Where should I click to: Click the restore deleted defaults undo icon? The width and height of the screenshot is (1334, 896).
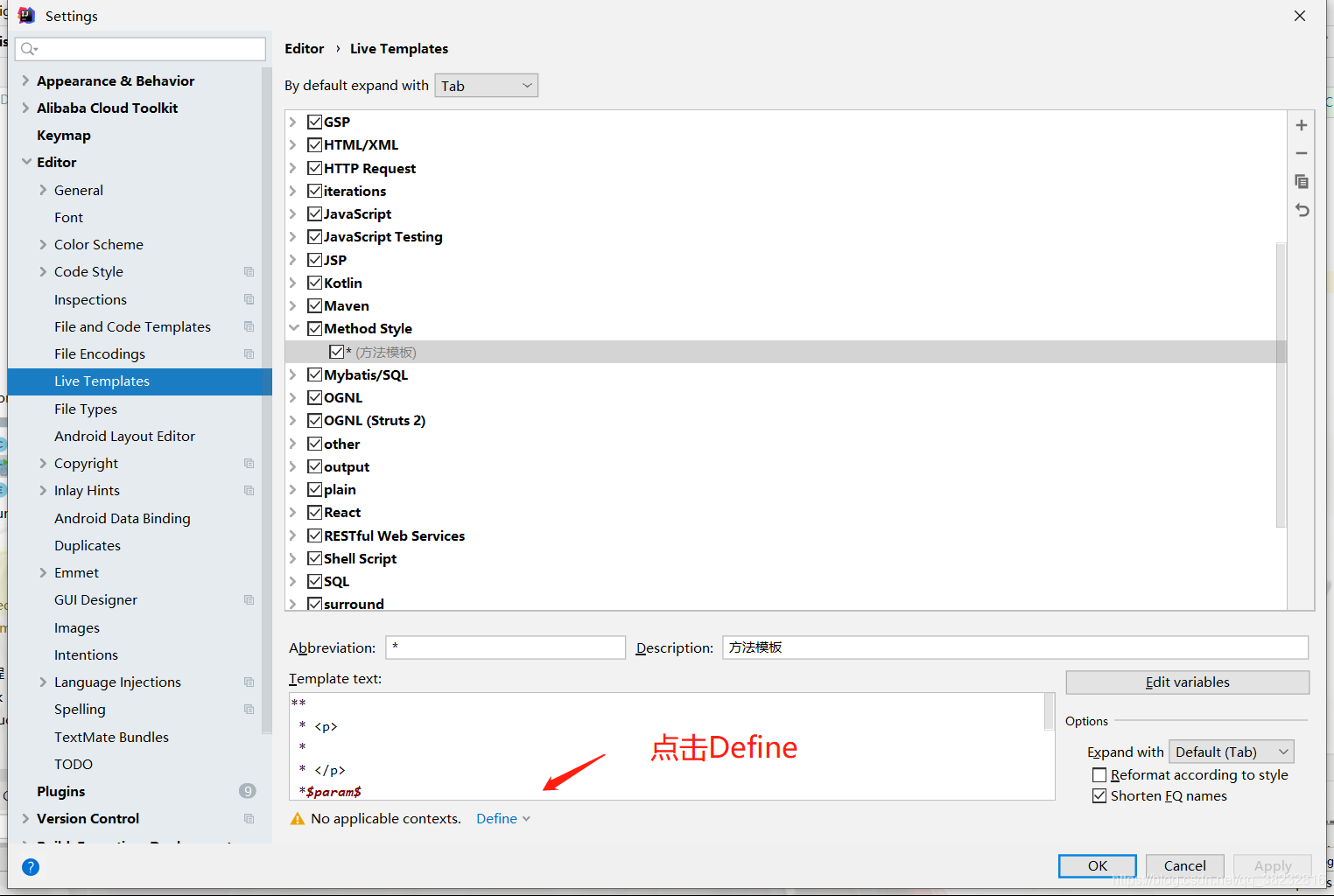pos(1302,210)
